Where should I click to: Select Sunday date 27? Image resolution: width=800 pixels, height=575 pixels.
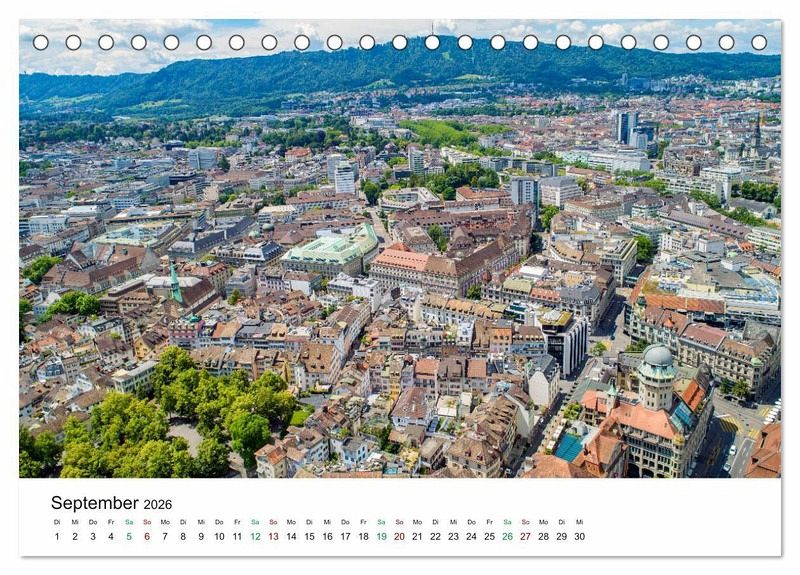coord(525,537)
